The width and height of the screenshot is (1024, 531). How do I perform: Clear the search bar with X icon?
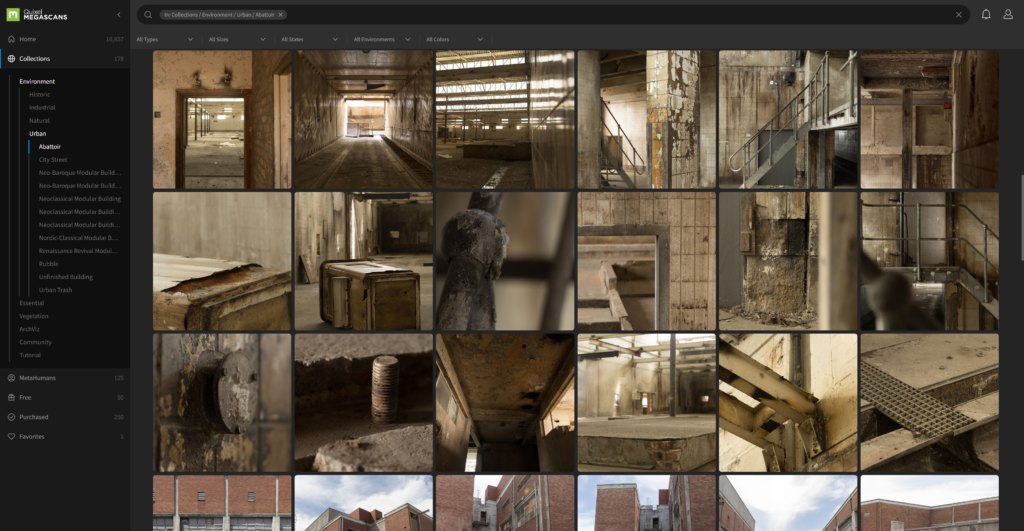tap(958, 15)
